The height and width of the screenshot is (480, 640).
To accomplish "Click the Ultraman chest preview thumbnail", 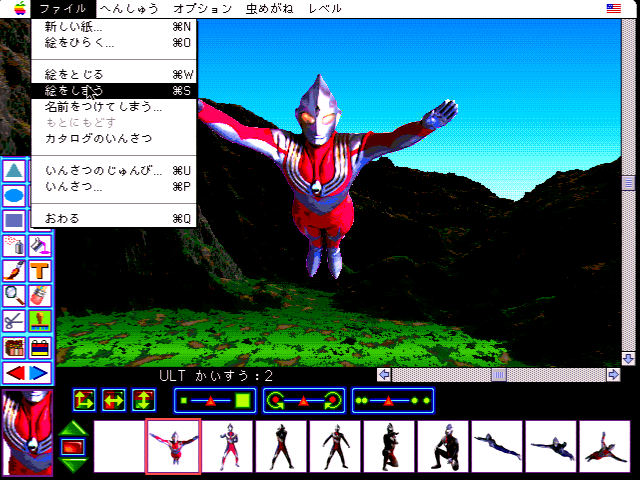I will point(28,433).
